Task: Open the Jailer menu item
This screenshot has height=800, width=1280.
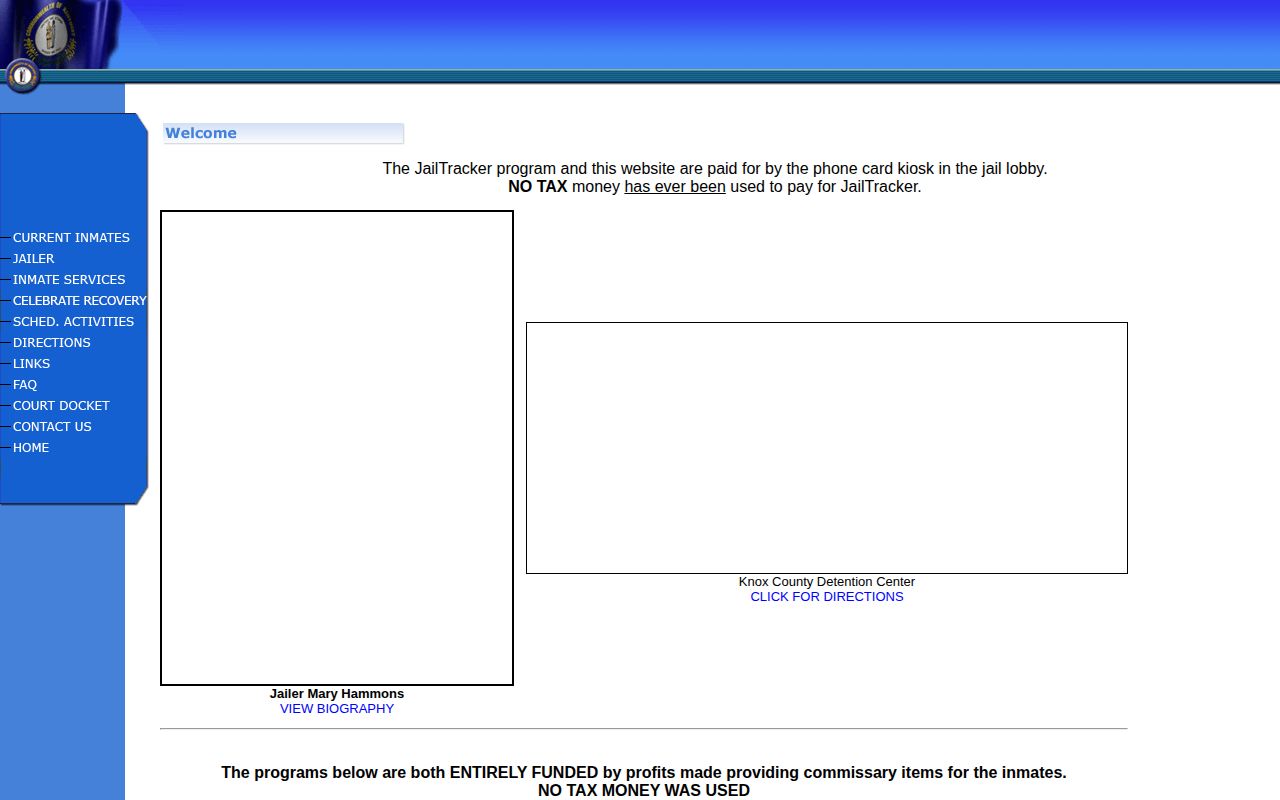Action: tap(33, 258)
